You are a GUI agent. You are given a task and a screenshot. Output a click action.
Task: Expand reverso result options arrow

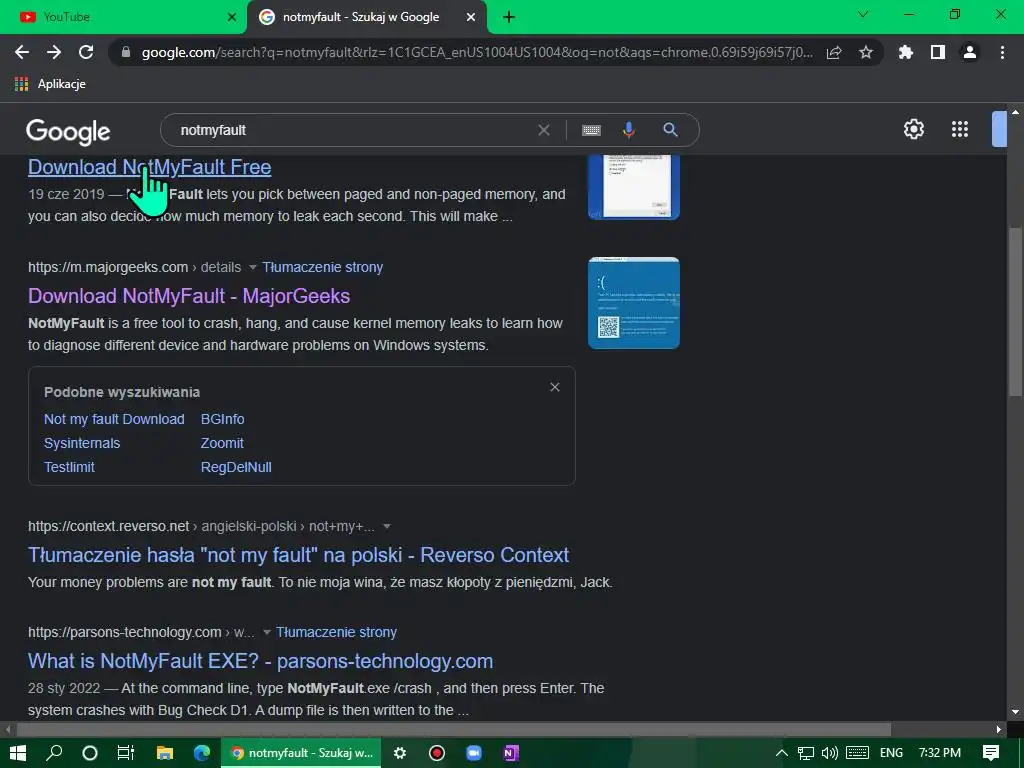[387, 526]
